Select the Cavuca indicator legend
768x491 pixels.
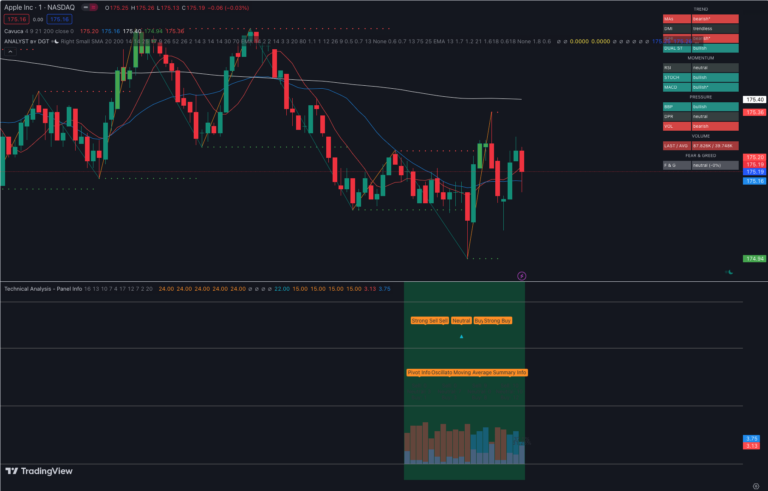point(14,31)
